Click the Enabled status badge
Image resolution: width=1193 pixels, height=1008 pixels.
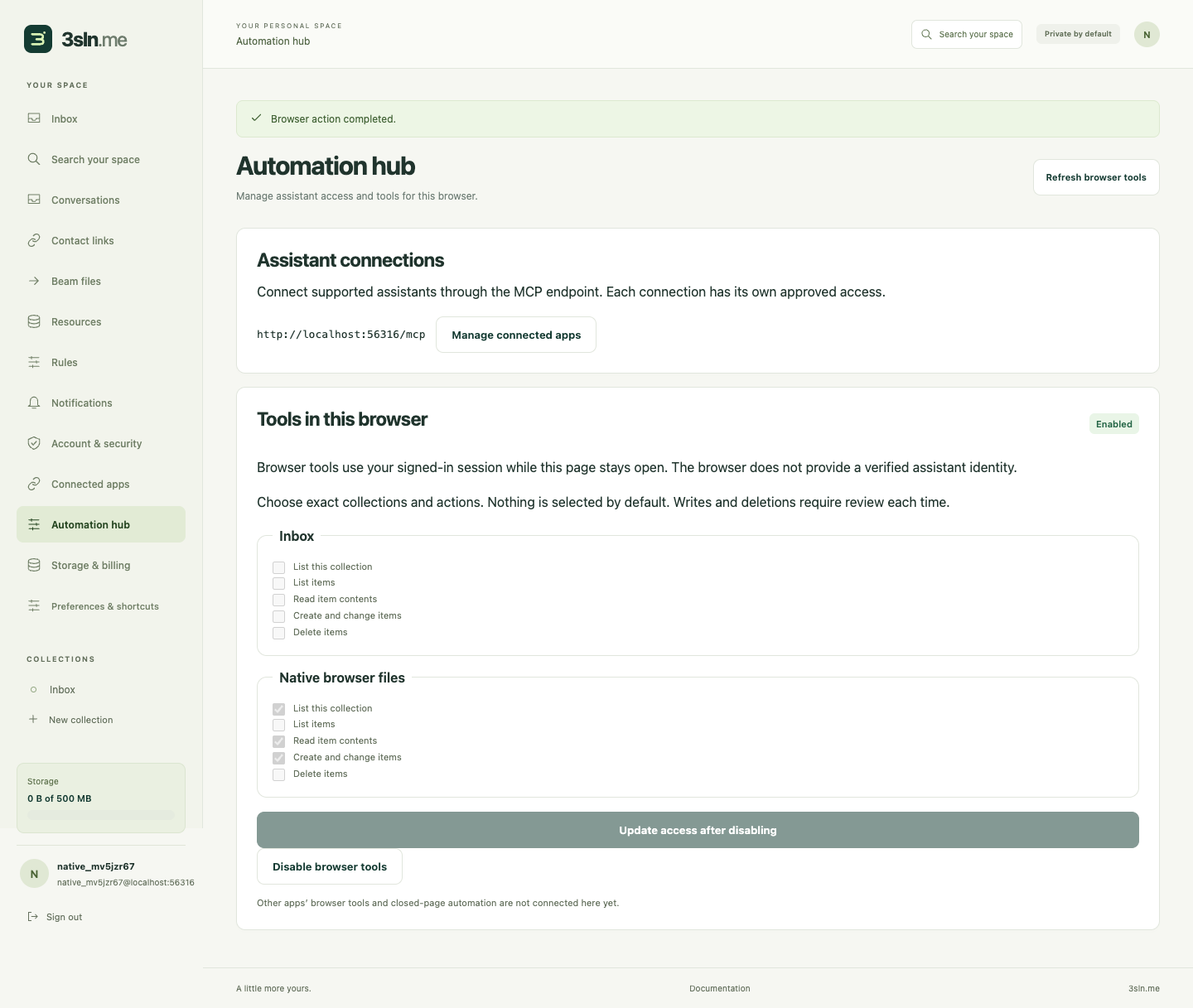(1114, 424)
